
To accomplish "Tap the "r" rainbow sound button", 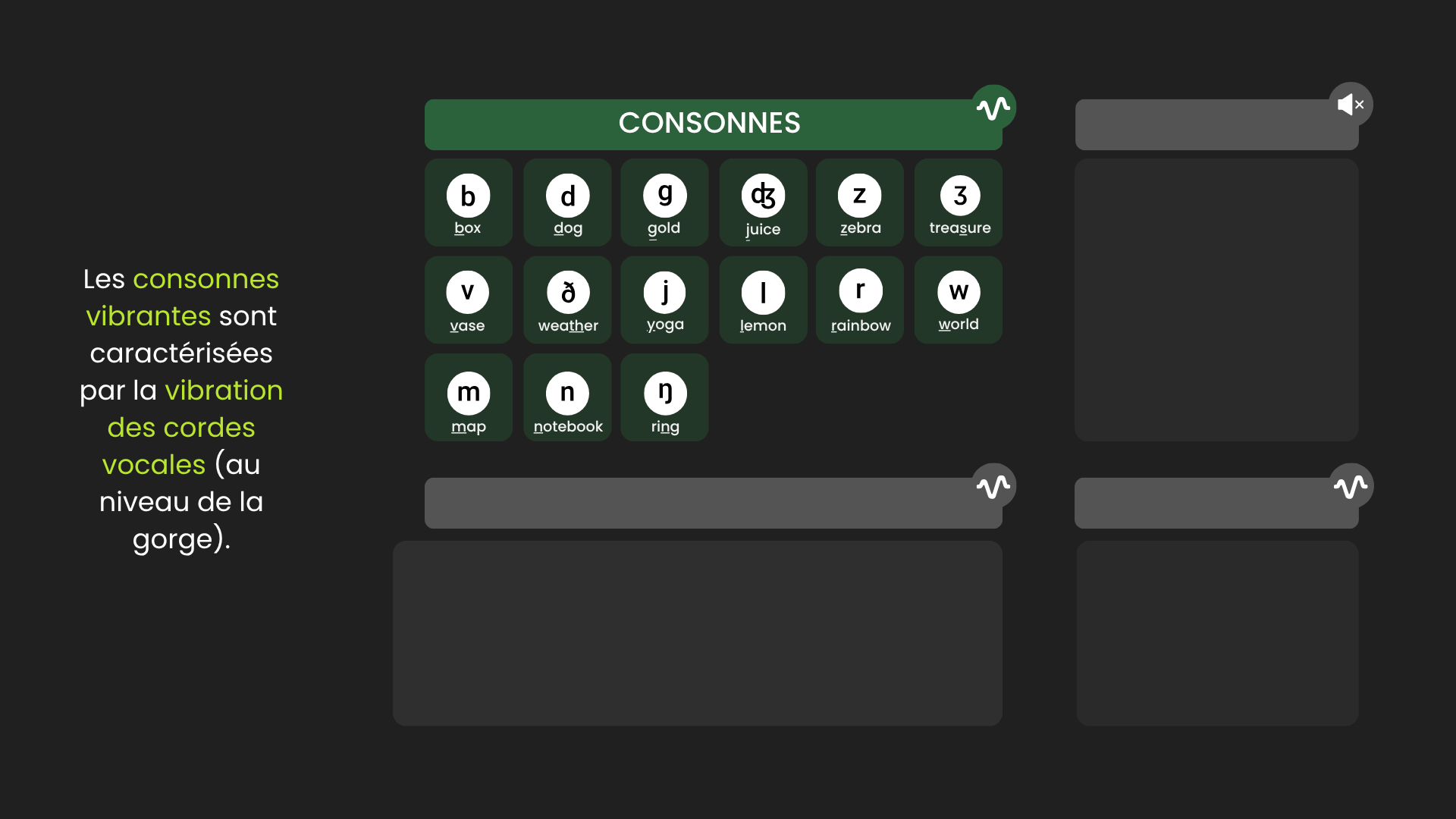I will 860,300.
